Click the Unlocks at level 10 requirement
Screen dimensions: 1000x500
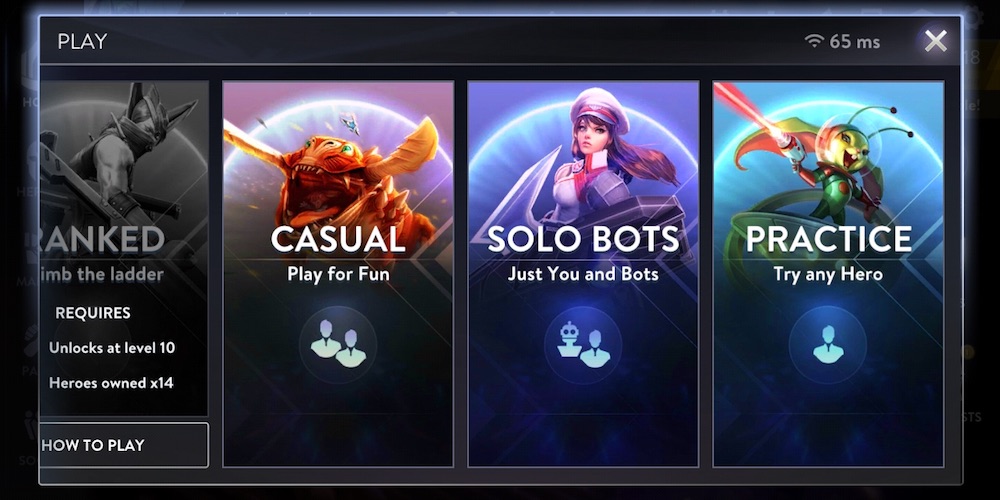coord(112,348)
